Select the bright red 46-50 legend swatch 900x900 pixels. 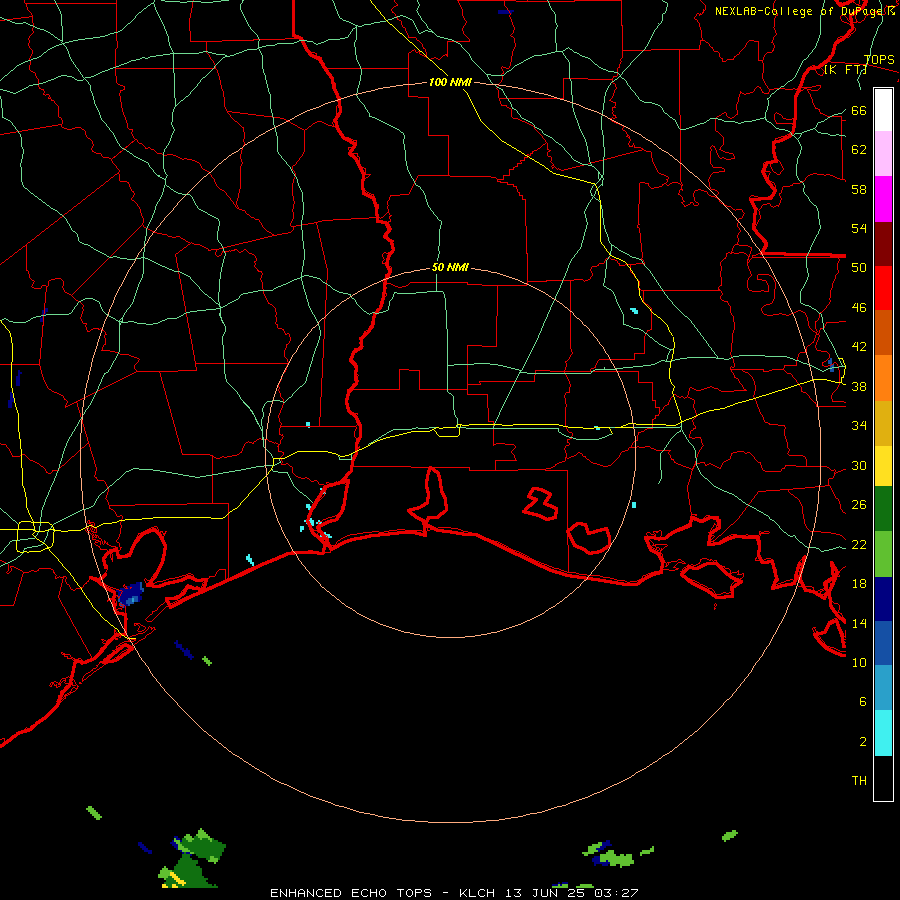(883, 288)
